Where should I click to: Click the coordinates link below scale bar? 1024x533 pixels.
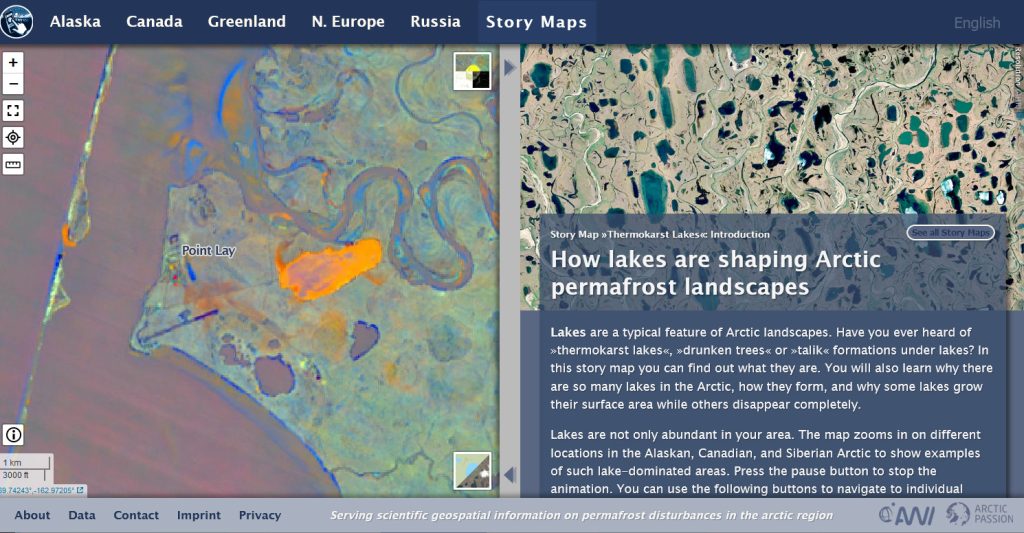click(x=42, y=490)
